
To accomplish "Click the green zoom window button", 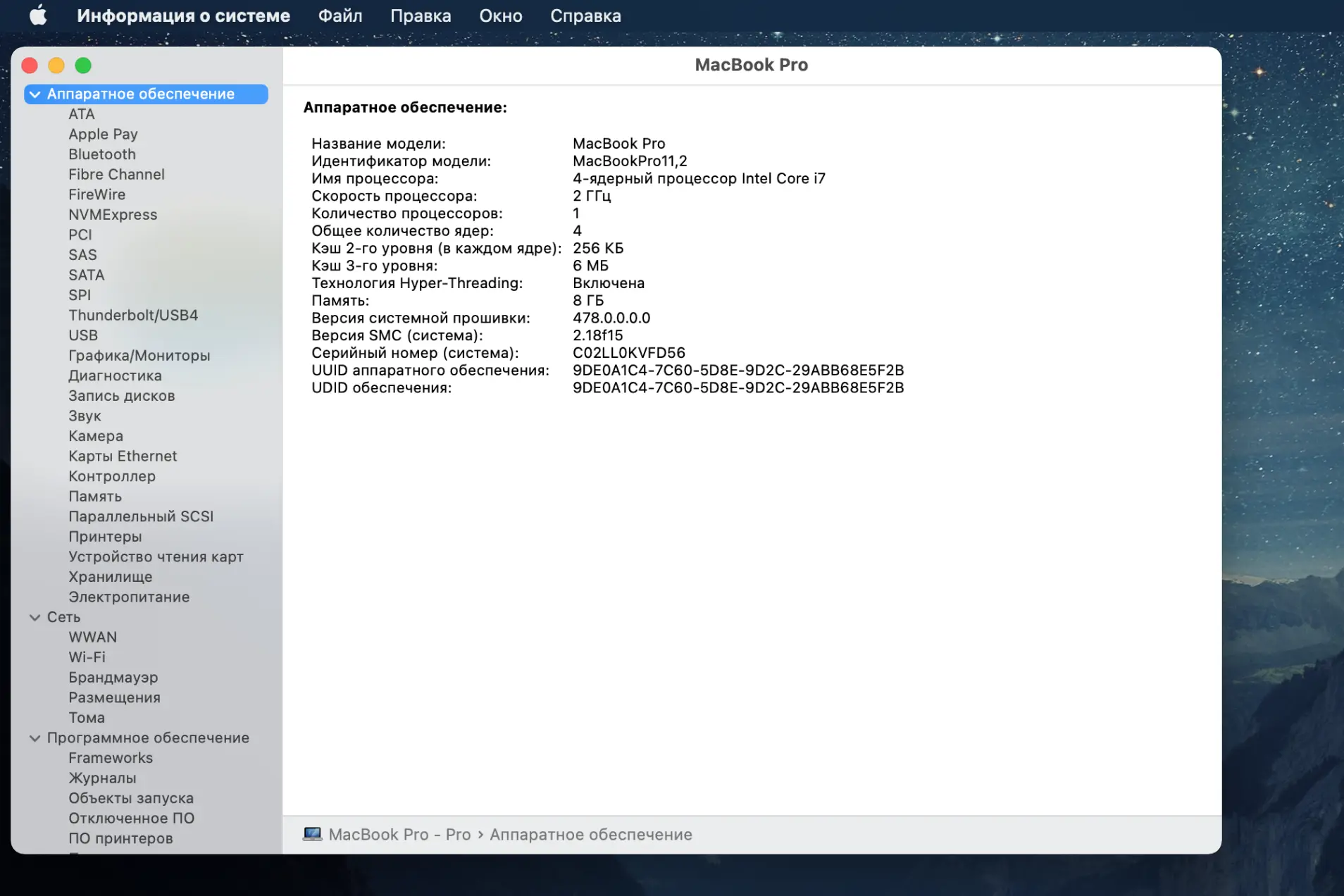I will pos(83,66).
